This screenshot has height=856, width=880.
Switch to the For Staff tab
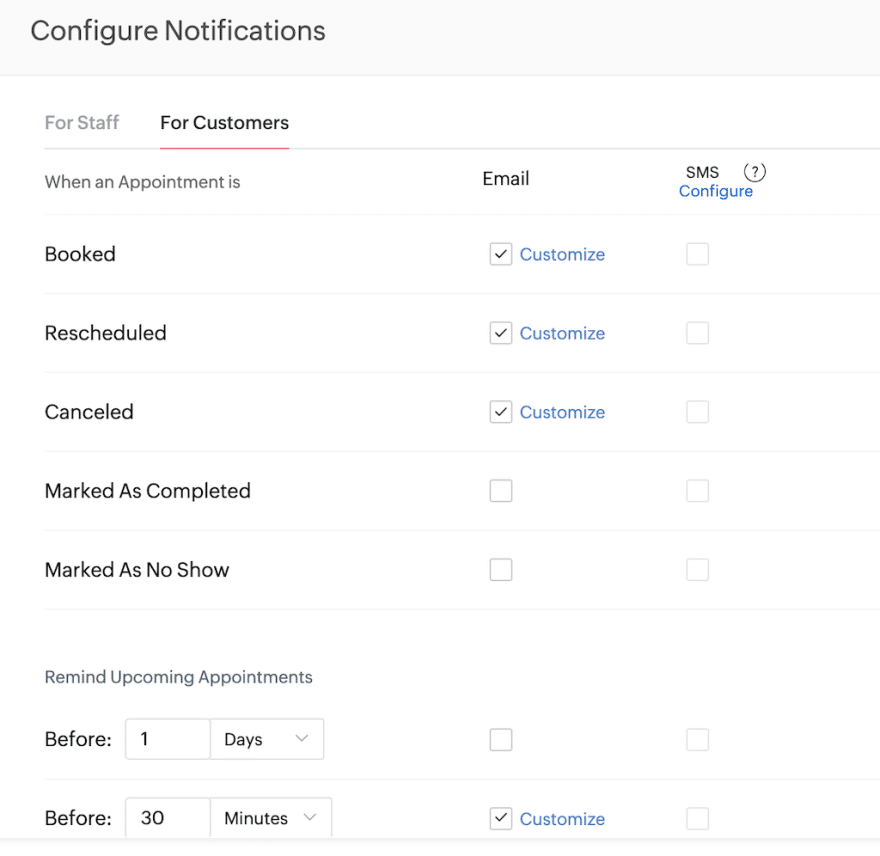point(82,123)
